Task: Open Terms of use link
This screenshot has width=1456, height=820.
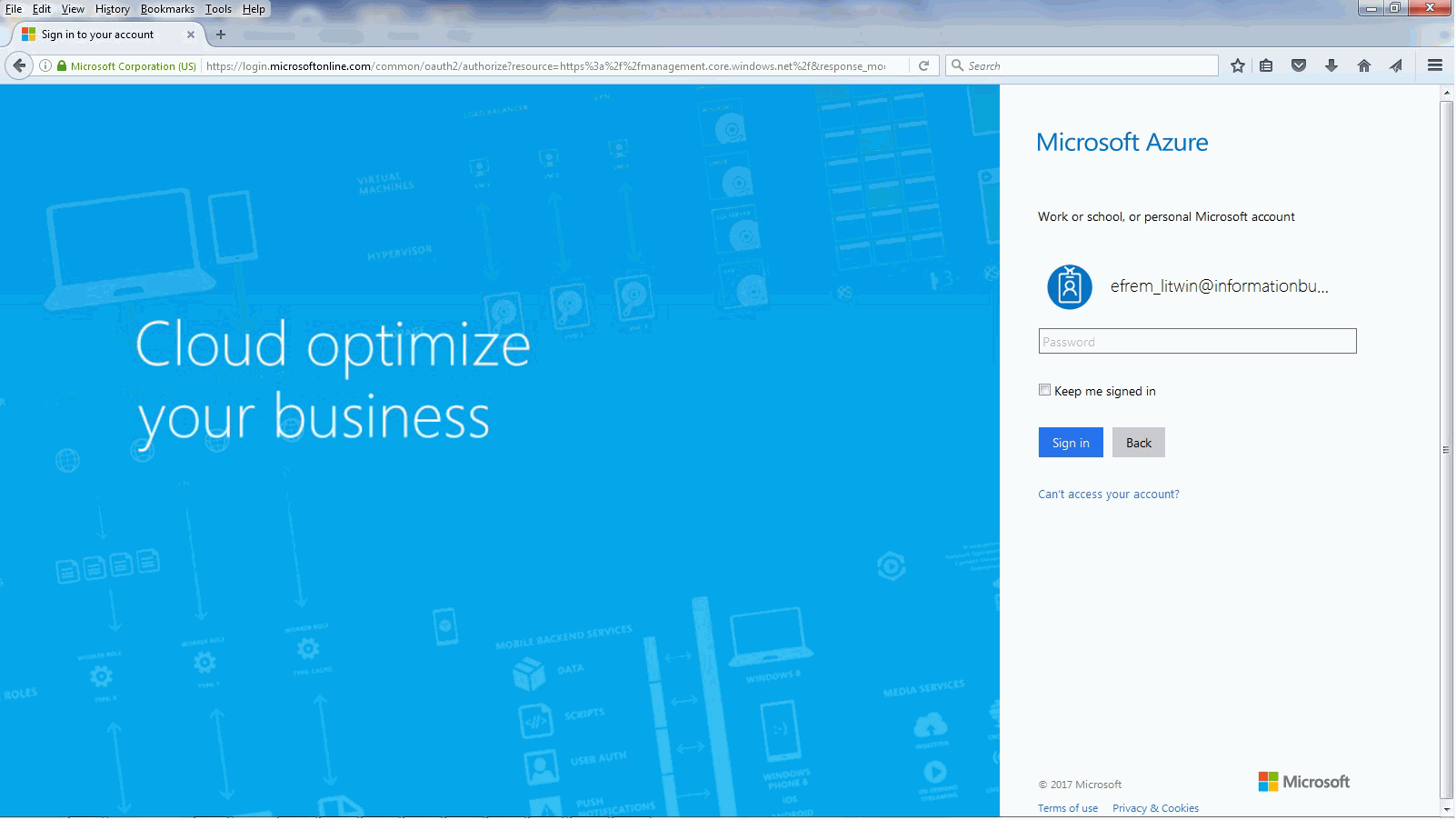Action: 1068,808
